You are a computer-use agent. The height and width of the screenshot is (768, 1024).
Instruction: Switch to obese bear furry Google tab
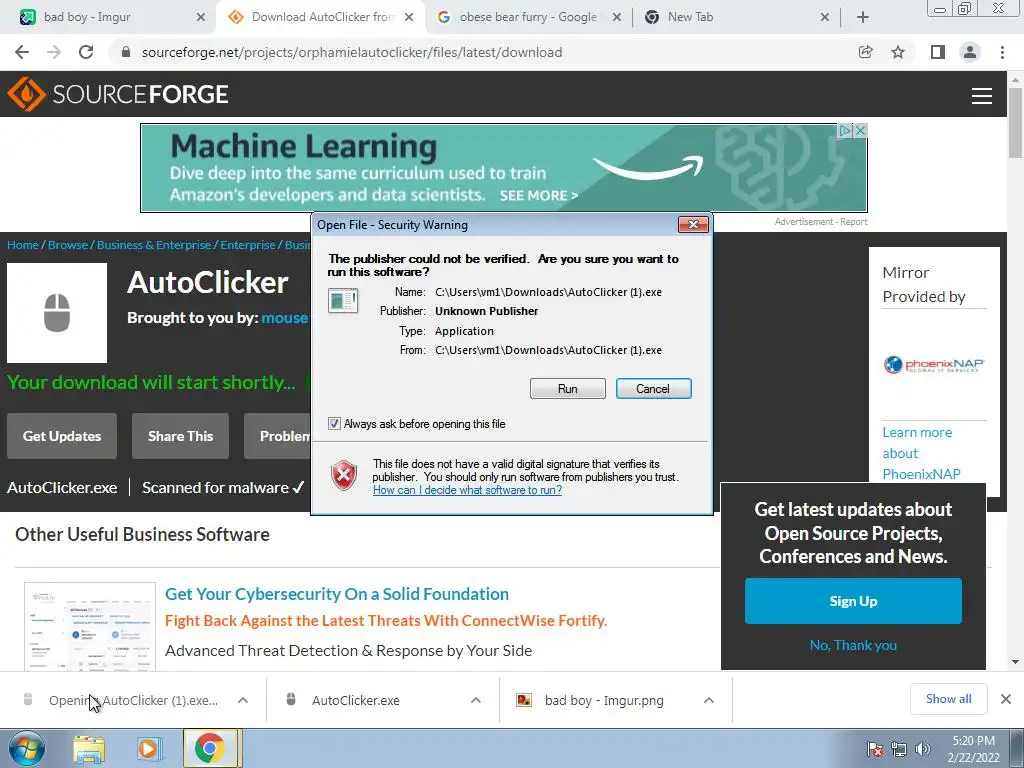pos(528,18)
